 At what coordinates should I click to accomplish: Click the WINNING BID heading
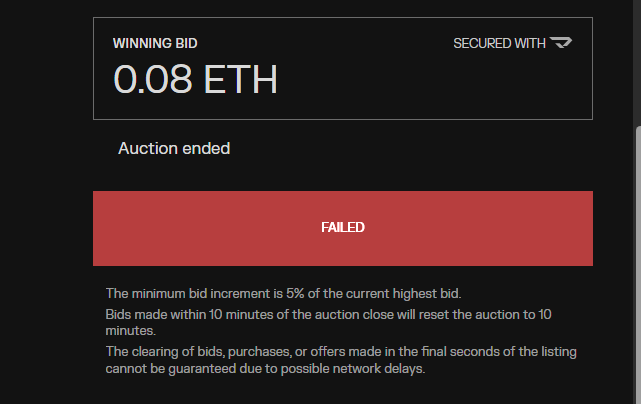[155, 43]
